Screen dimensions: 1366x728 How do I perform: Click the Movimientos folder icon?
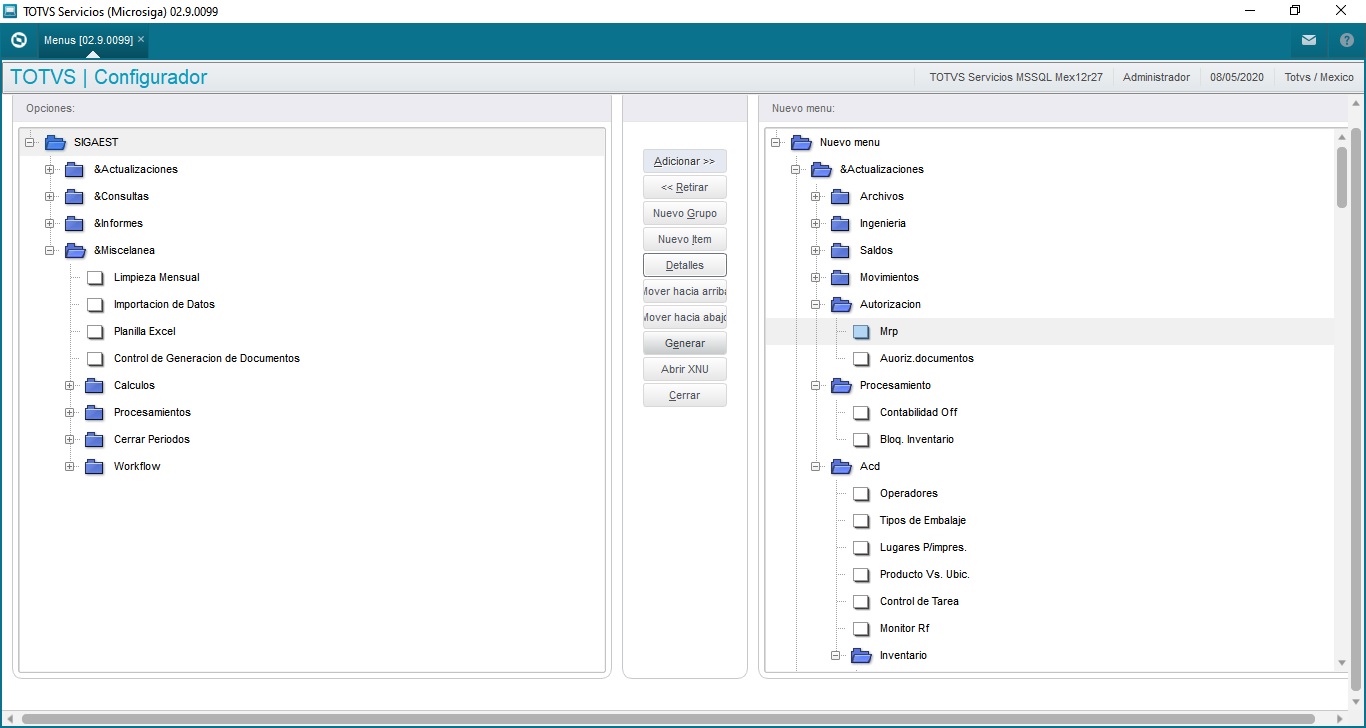840,277
